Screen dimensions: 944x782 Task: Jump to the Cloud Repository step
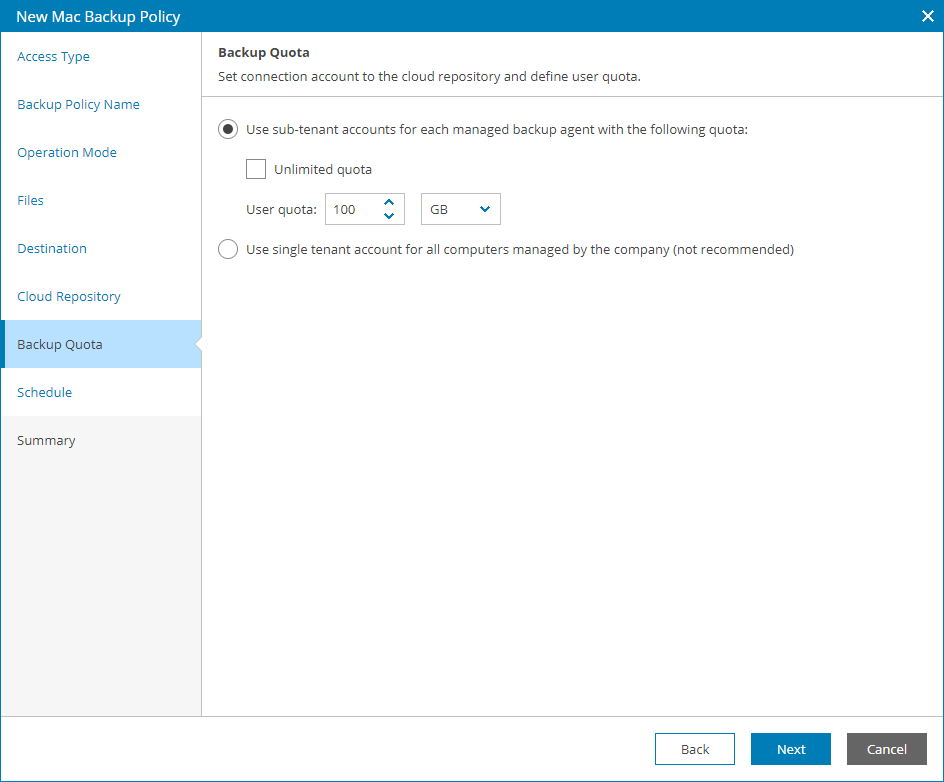[68, 296]
